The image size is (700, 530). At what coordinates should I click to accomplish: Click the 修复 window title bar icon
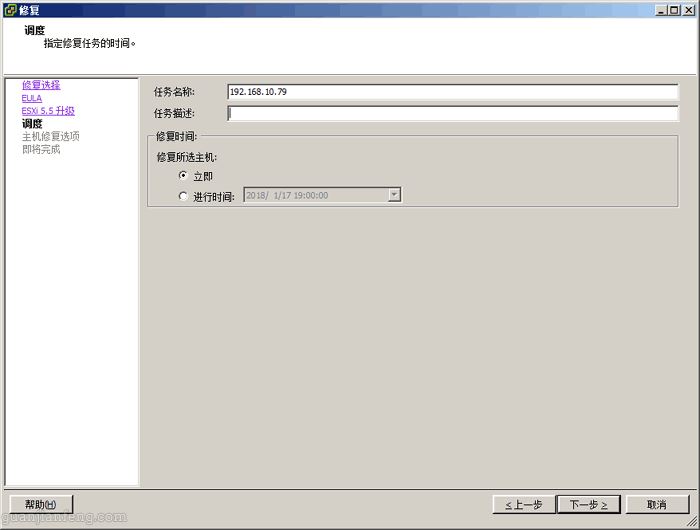[x=10, y=9]
